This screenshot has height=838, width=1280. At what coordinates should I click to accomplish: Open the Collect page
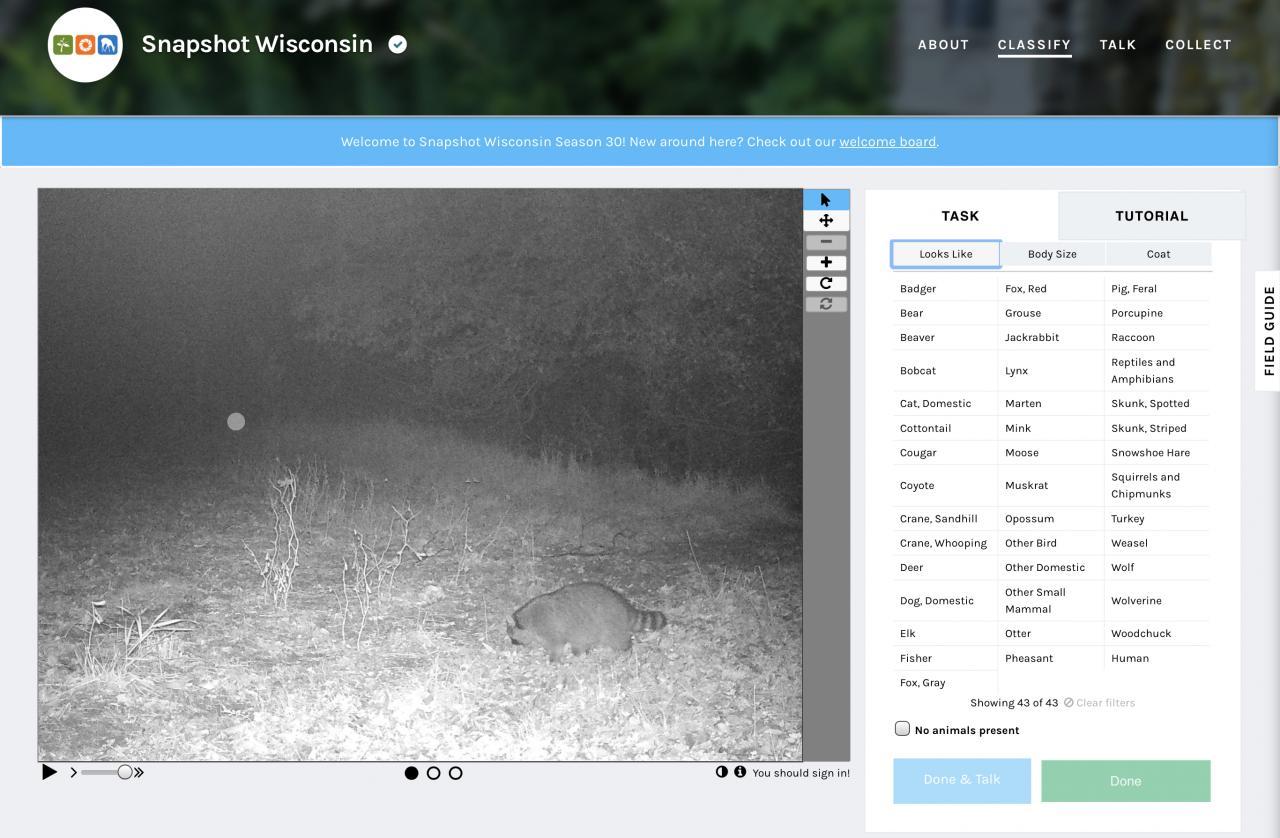tap(1198, 45)
